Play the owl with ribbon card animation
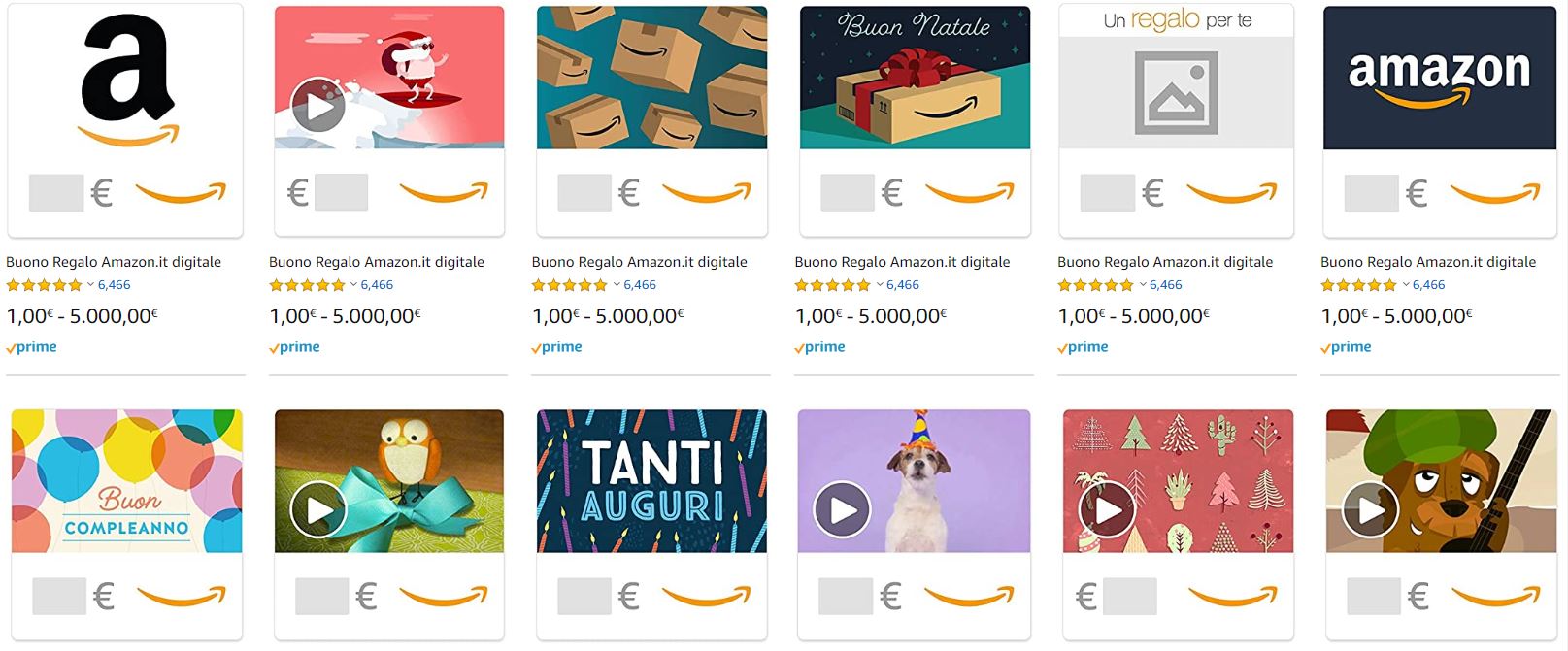1568x651 pixels. pos(318,509)
